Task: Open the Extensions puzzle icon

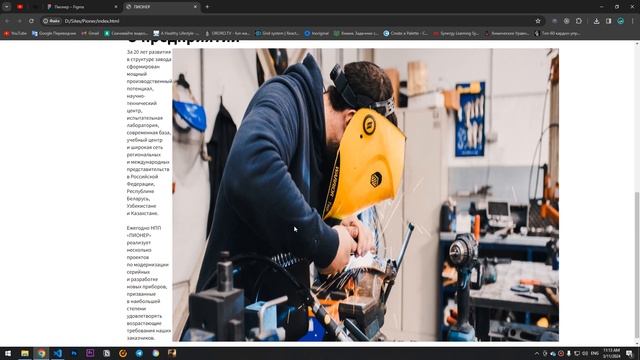Action: point(579,21)
